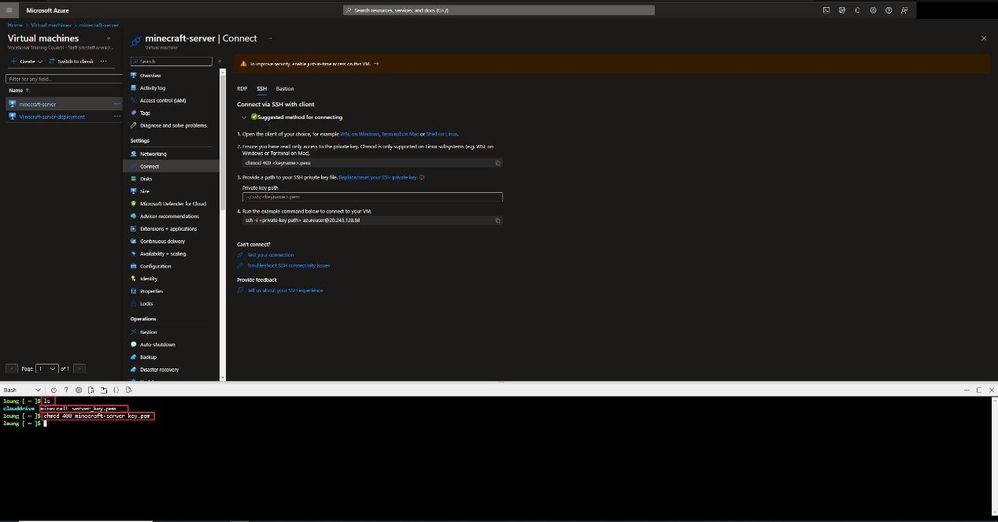Click the Home breadcrumb link

click(15, 25)
